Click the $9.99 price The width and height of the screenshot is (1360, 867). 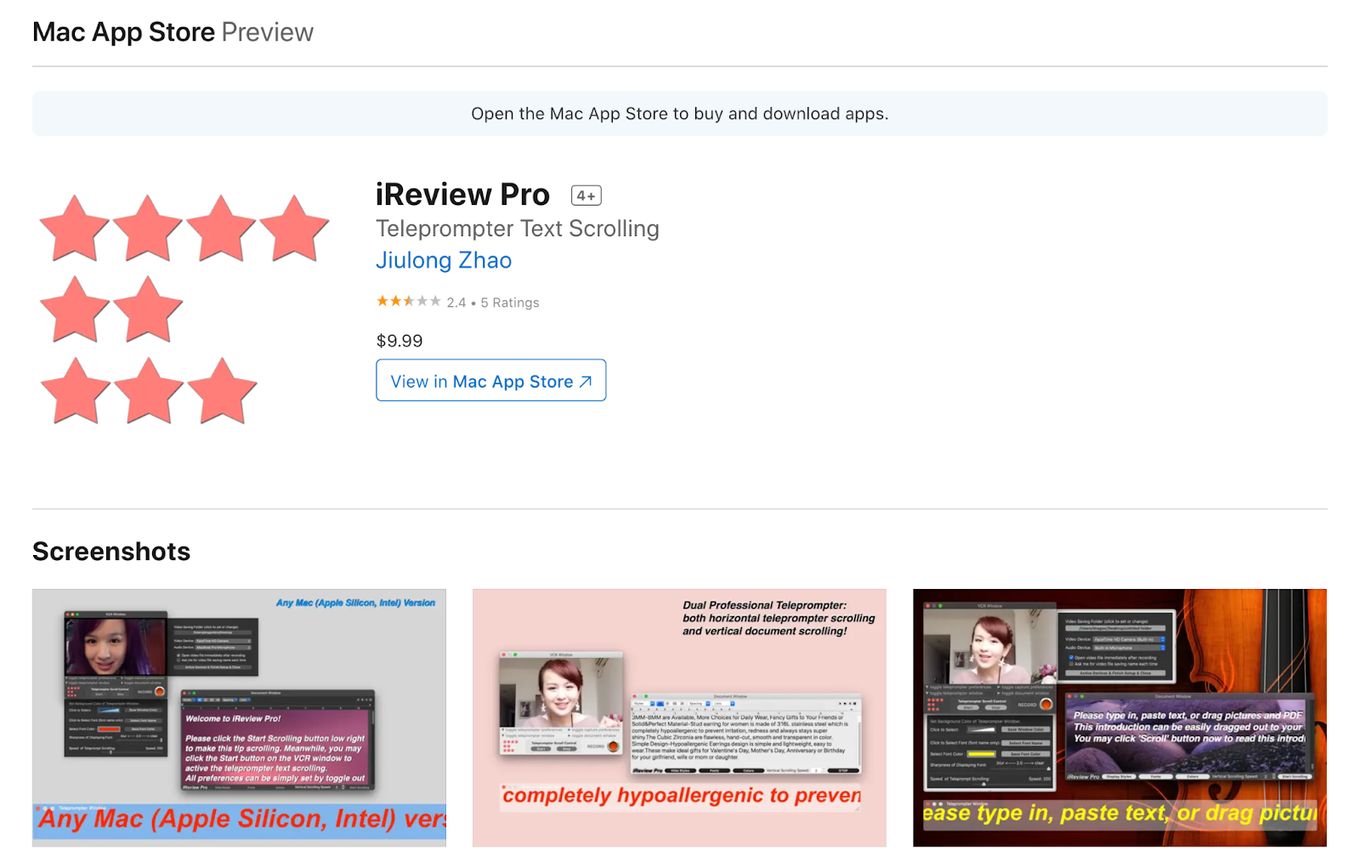coord(400,341)
